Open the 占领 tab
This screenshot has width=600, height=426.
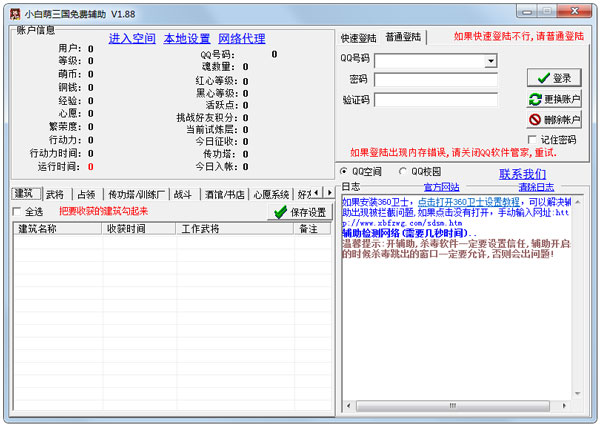coord(86,194)
